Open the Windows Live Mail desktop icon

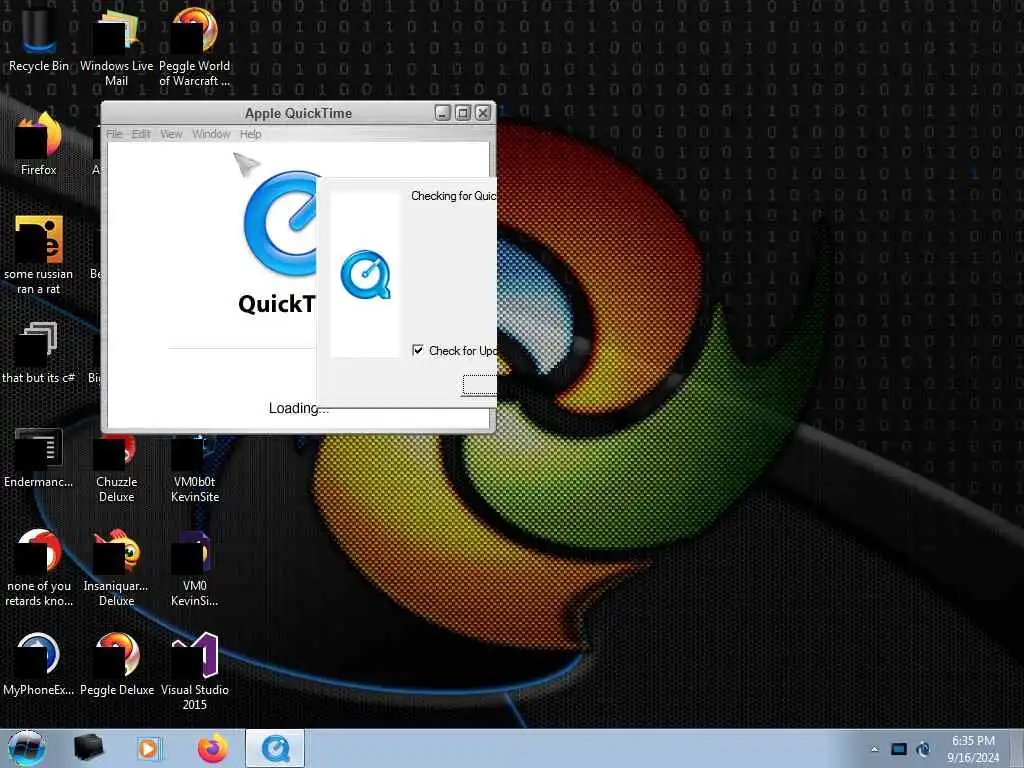point(116,46)
